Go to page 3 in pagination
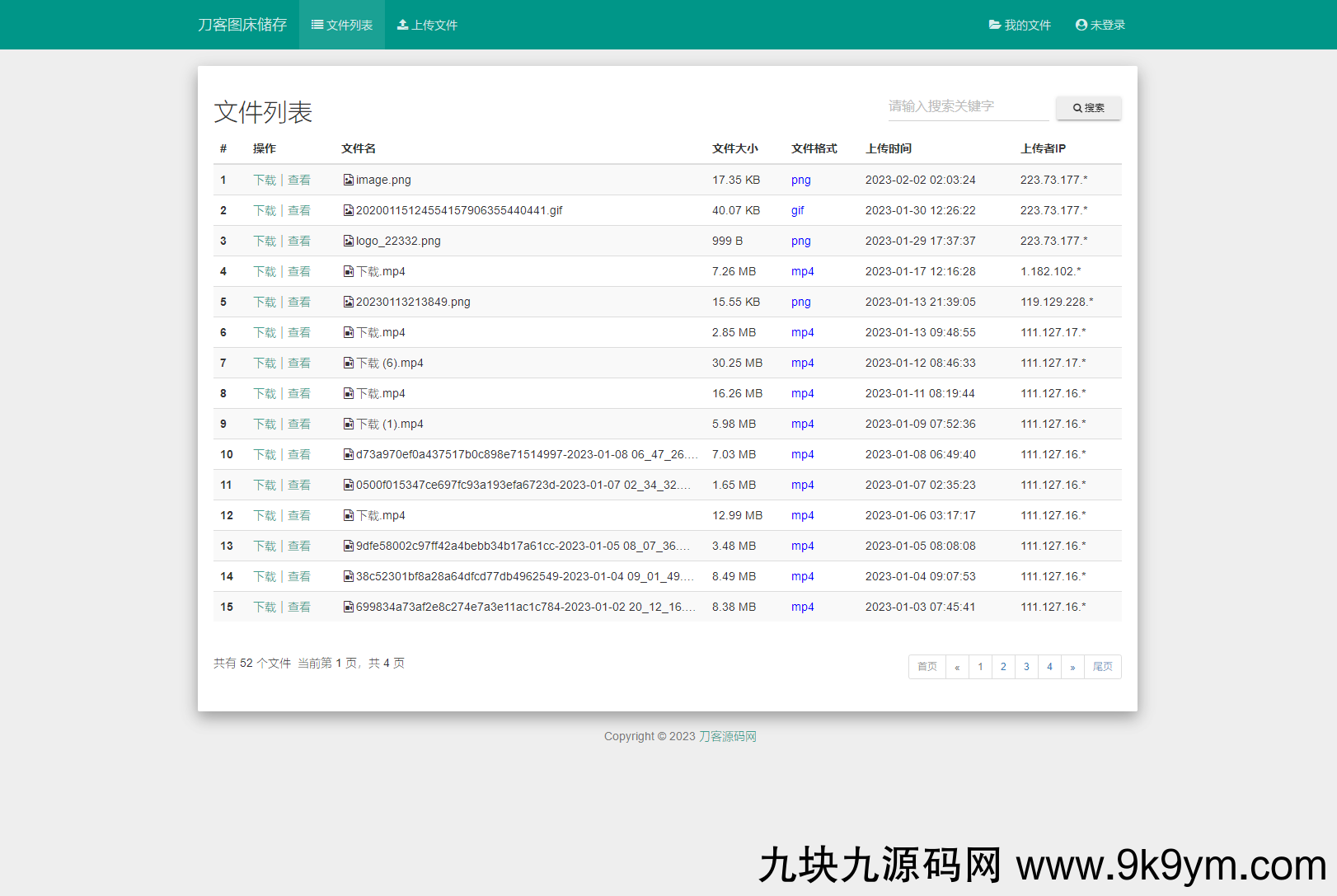Viewport: 1337px width, 896px height. pyautogui.click(x=1026, y=667)
